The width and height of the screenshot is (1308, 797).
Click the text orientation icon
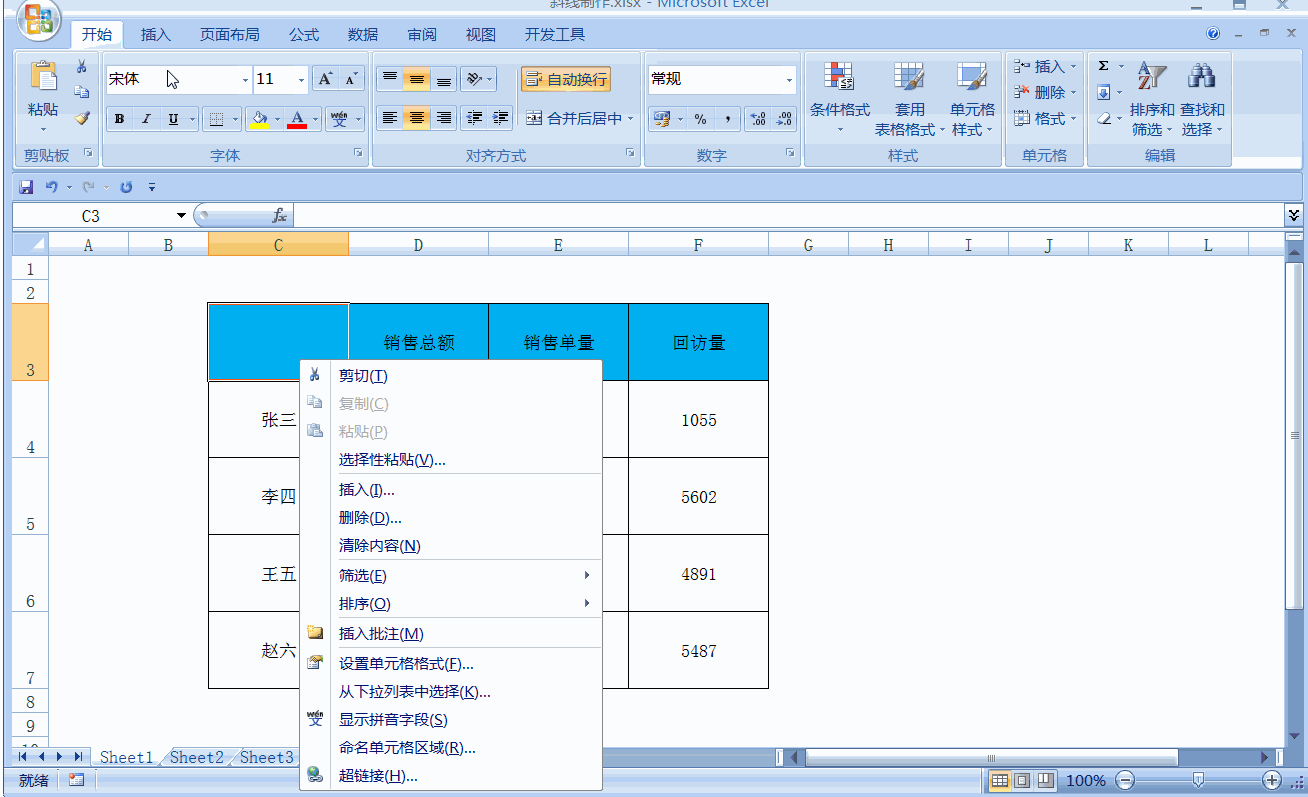point(474,79)
